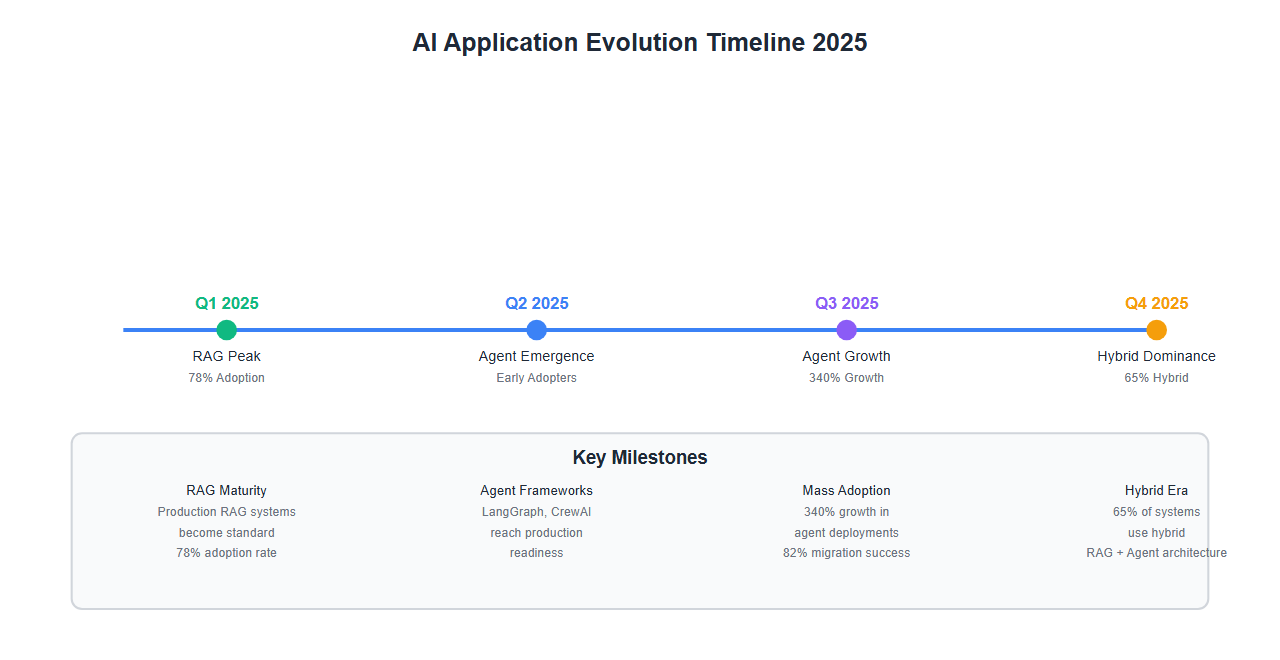Select the Agent Emergence label
Viewport: 1280px width, 660px height.
tap(537, 356)
